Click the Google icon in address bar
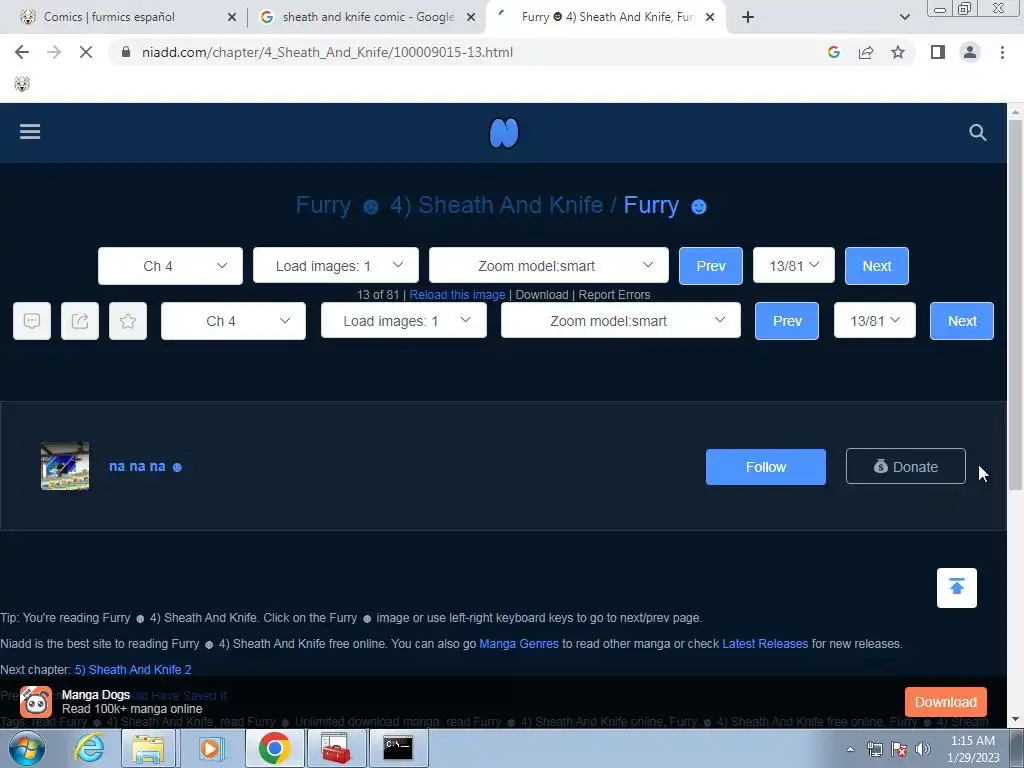The width and height of the screenshot is (1024, 768). click(x=834, y=52)
